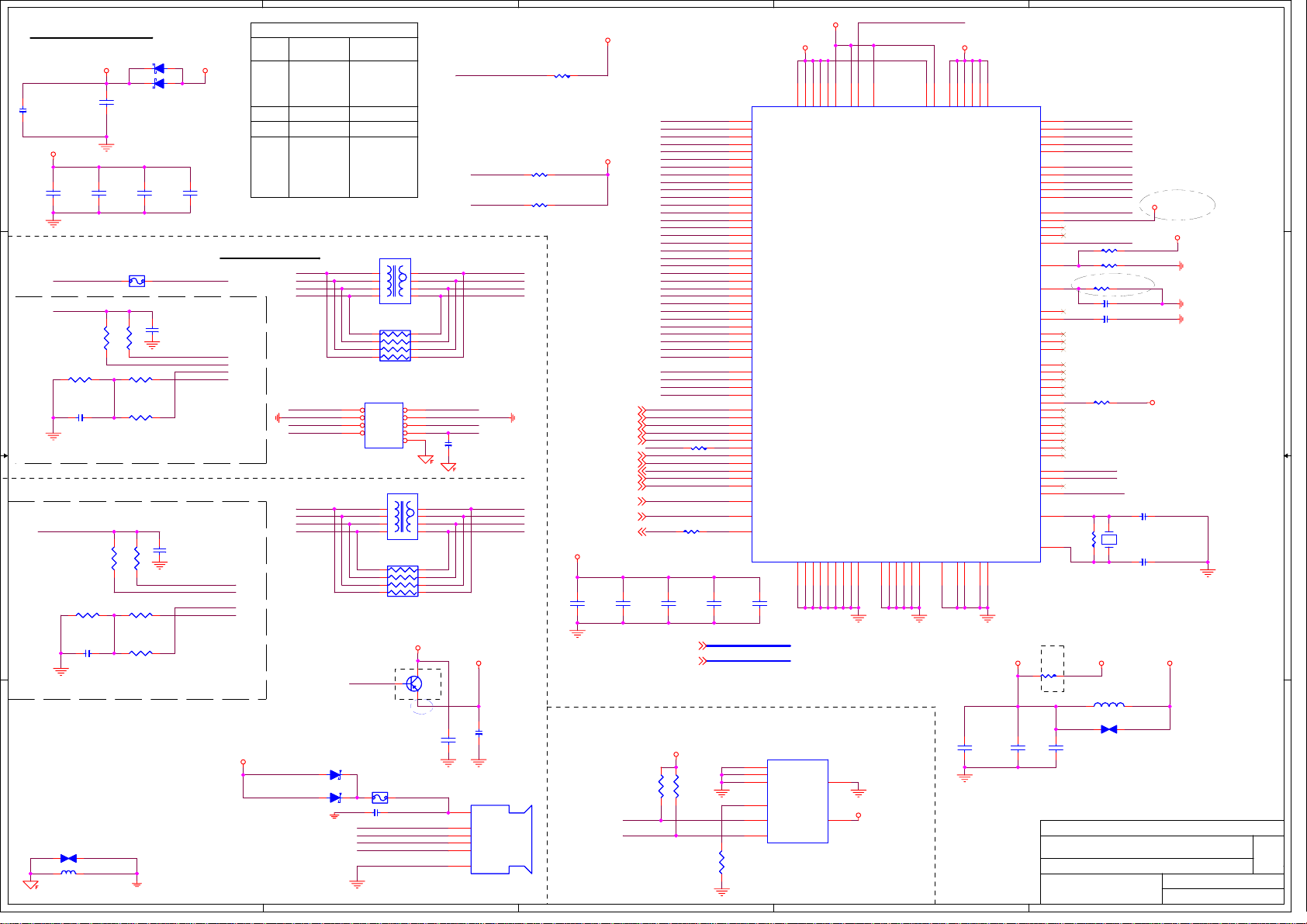Screen dimensions: 1307x924
Task: Select the ground symbol below the connector jack
Action: pos(357,884)
